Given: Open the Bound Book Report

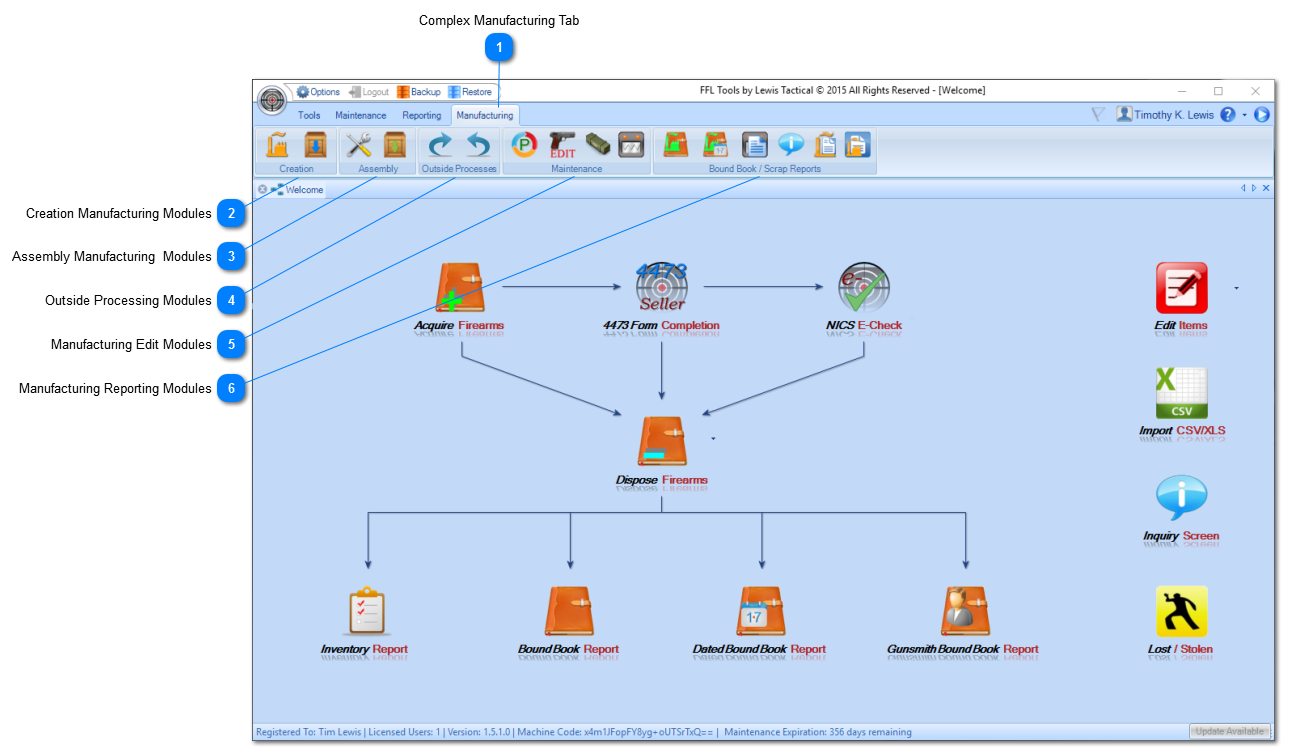Looking at the screenshot, I should [569, 621].
